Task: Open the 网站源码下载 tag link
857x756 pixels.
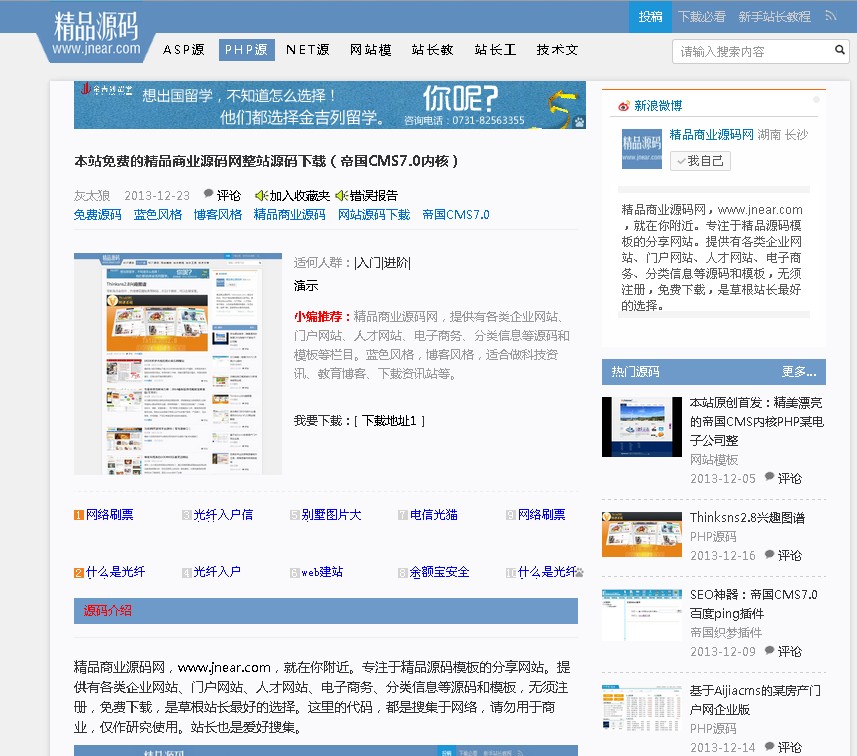Action: click(374, 215)
